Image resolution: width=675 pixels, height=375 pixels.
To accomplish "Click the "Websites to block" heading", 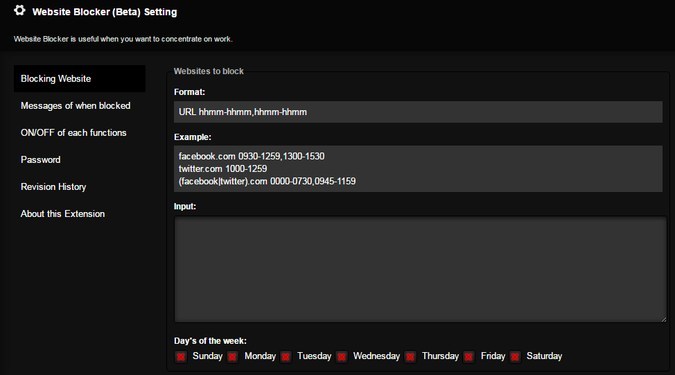I will pyautogui.click(x=209, y=71).
